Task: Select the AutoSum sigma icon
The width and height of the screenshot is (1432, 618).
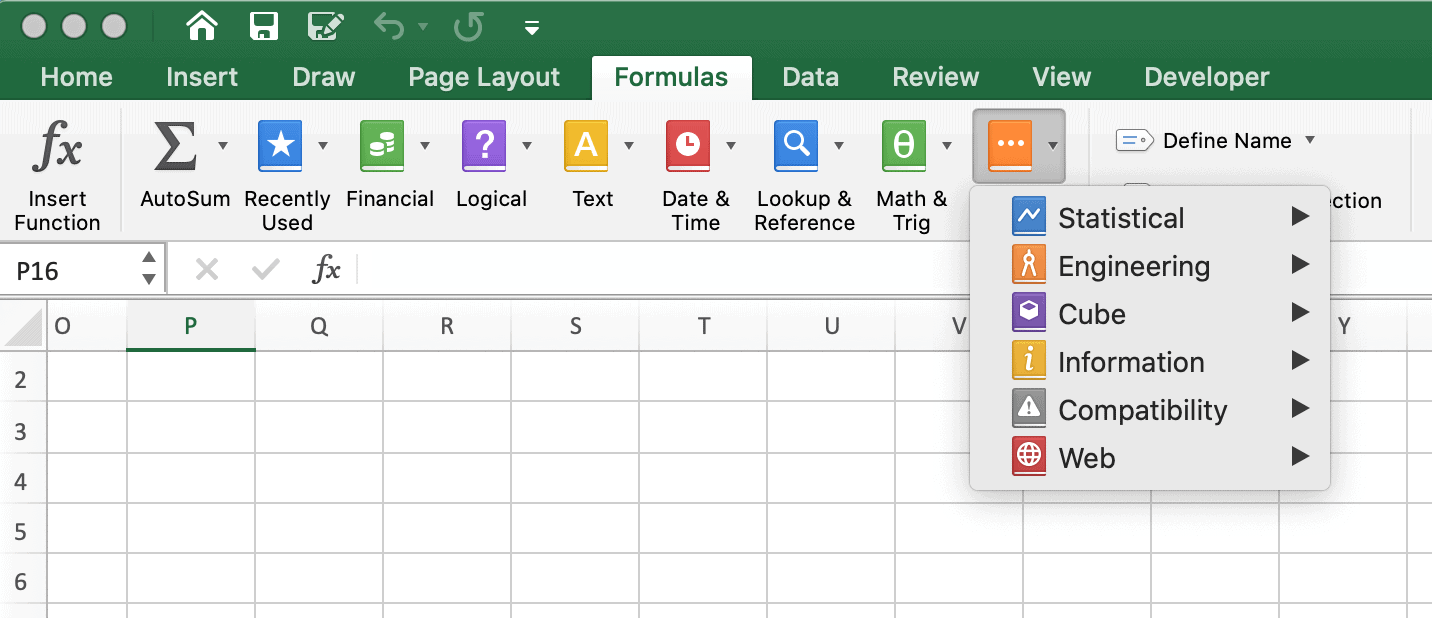Action: (x=175, y=145)
